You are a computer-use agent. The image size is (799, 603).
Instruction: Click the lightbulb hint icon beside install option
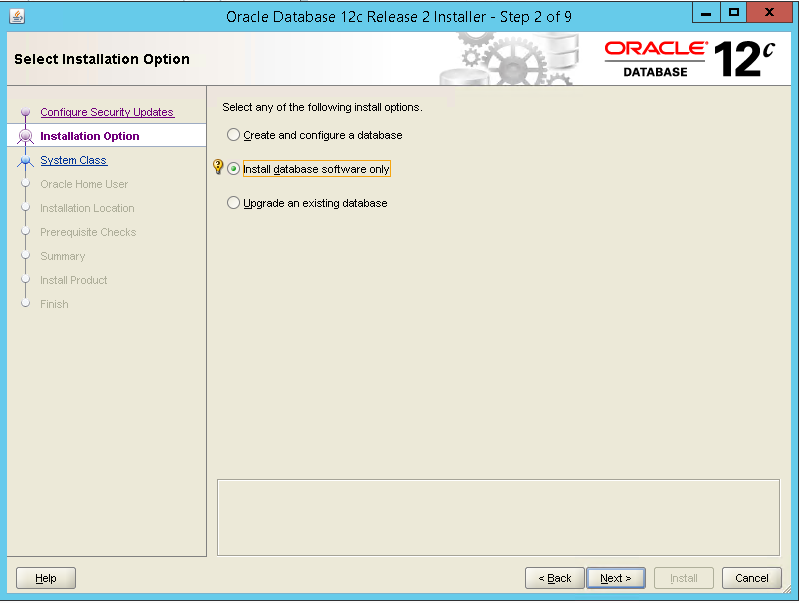(218, 166)
